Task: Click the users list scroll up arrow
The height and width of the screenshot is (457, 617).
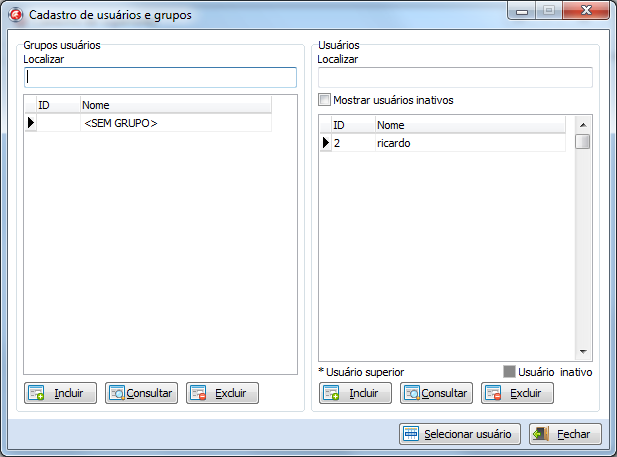Action: (582, 123)
